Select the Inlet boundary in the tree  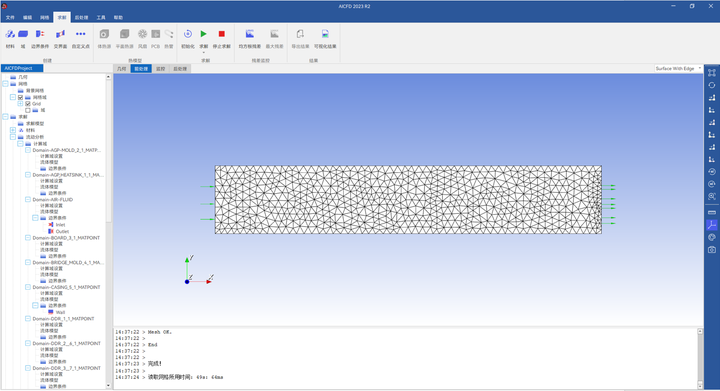(60, 225)
